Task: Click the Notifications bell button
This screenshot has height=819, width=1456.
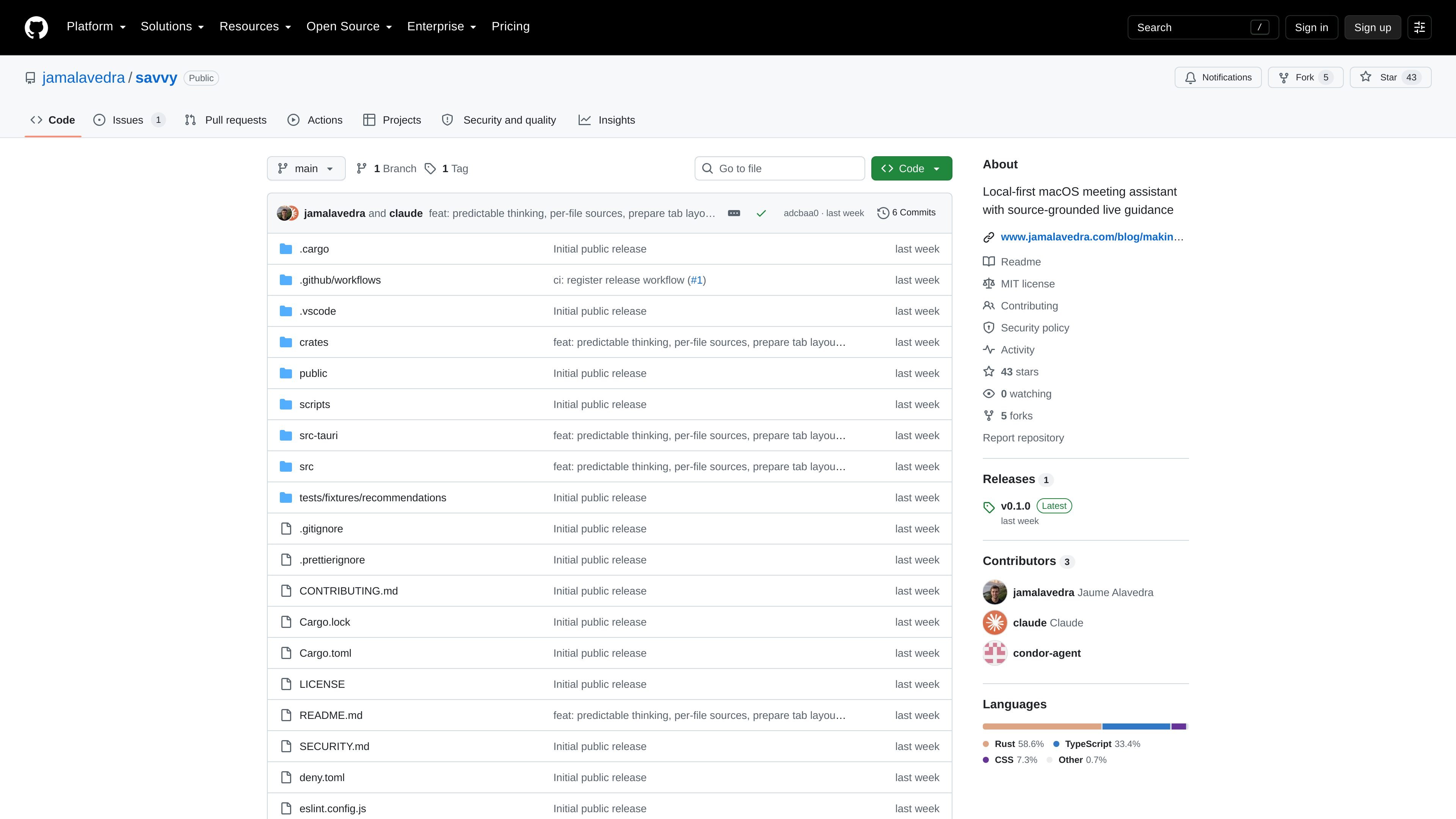Action: pyautogui.click(x=1218, y=77)
